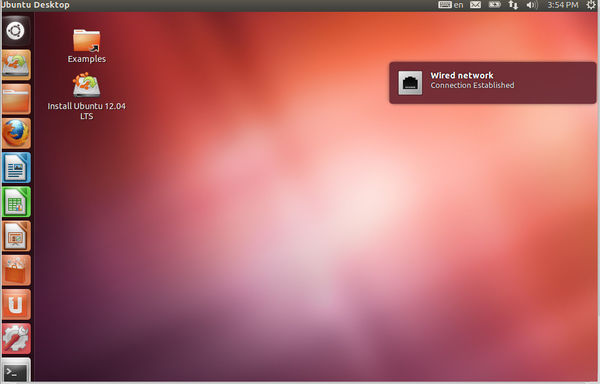Viewport: 600px width, 384px height.
Task: Open Ubuntu Software Center shopping bag
Action: click(x=16, y=270)
